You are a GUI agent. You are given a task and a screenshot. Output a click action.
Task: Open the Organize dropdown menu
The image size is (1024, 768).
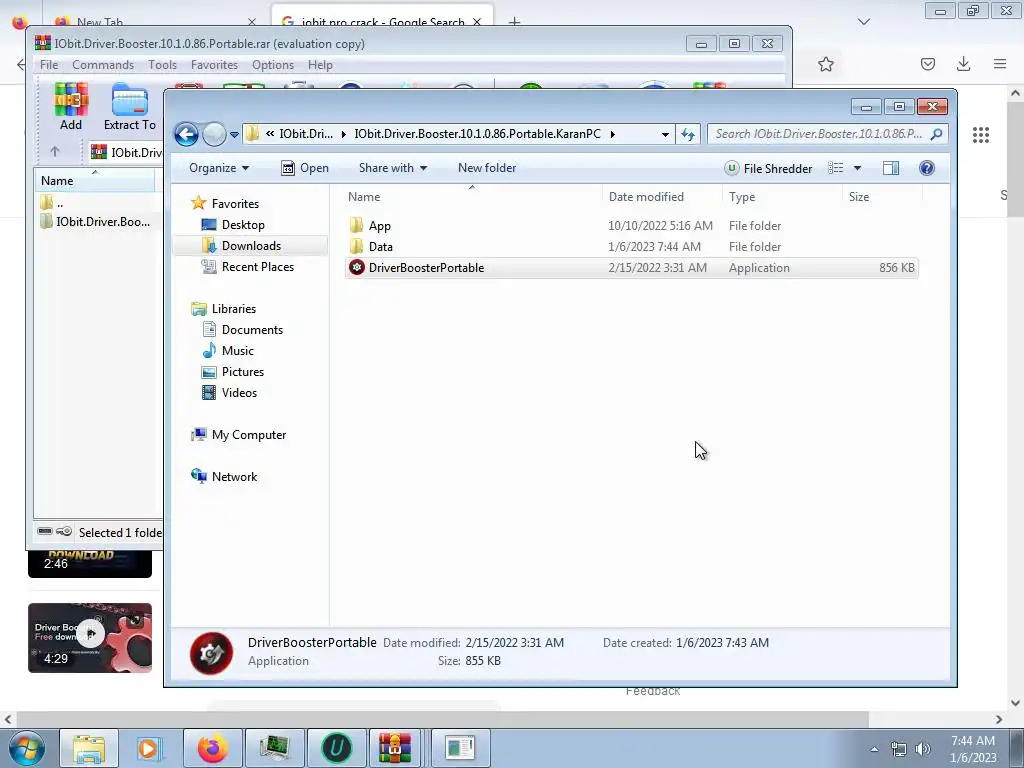coord(219,168)
